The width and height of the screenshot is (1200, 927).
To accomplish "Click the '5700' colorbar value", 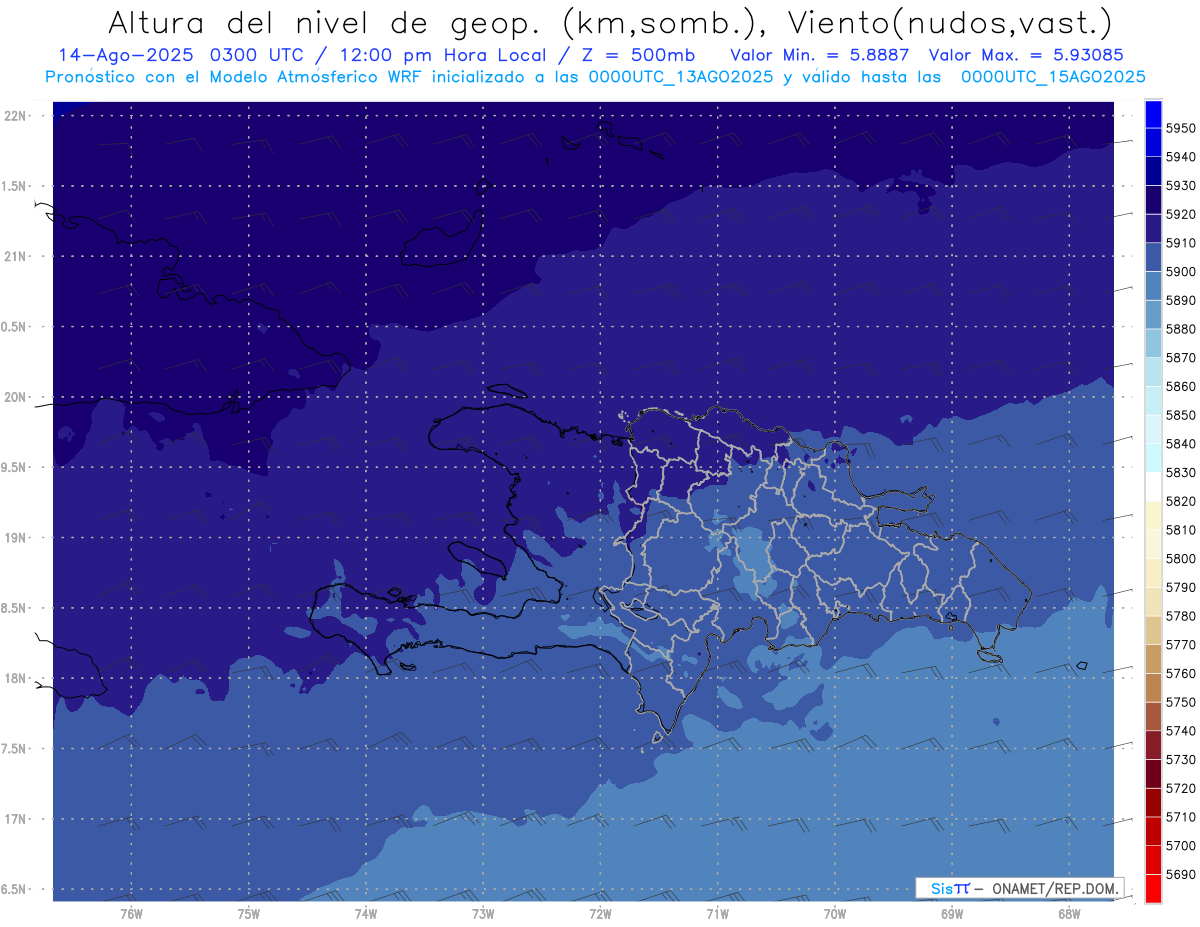I will (1181, 846).
